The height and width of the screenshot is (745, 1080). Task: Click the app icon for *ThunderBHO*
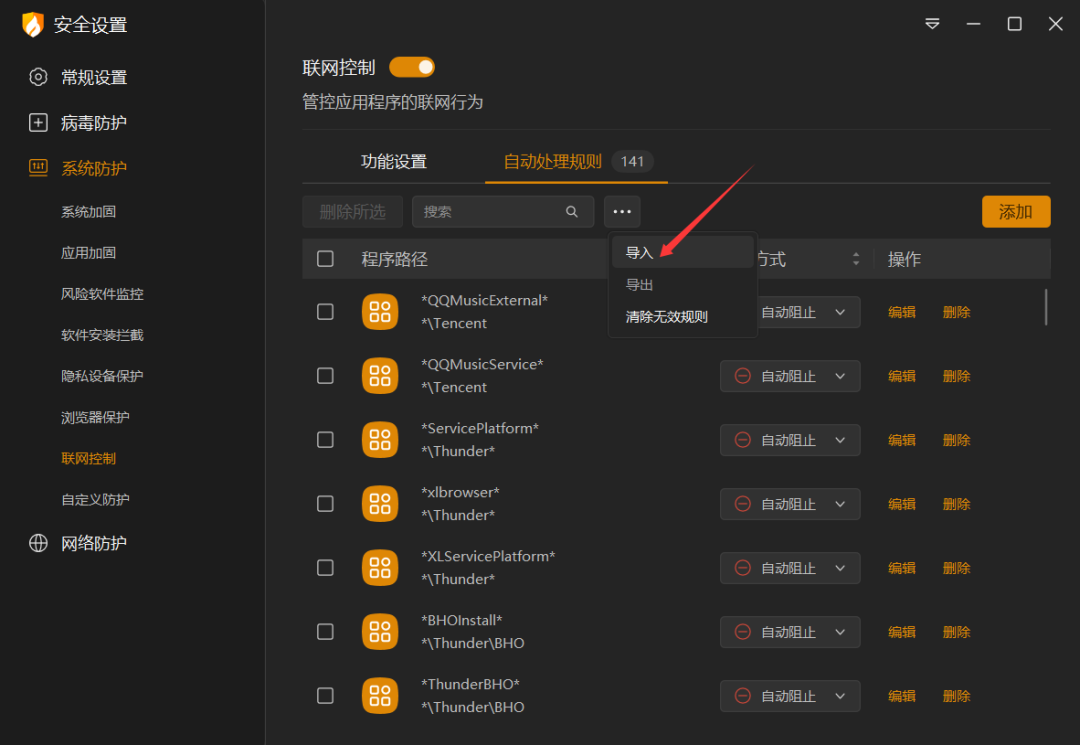pyautogui.click(x=380, y=696)
